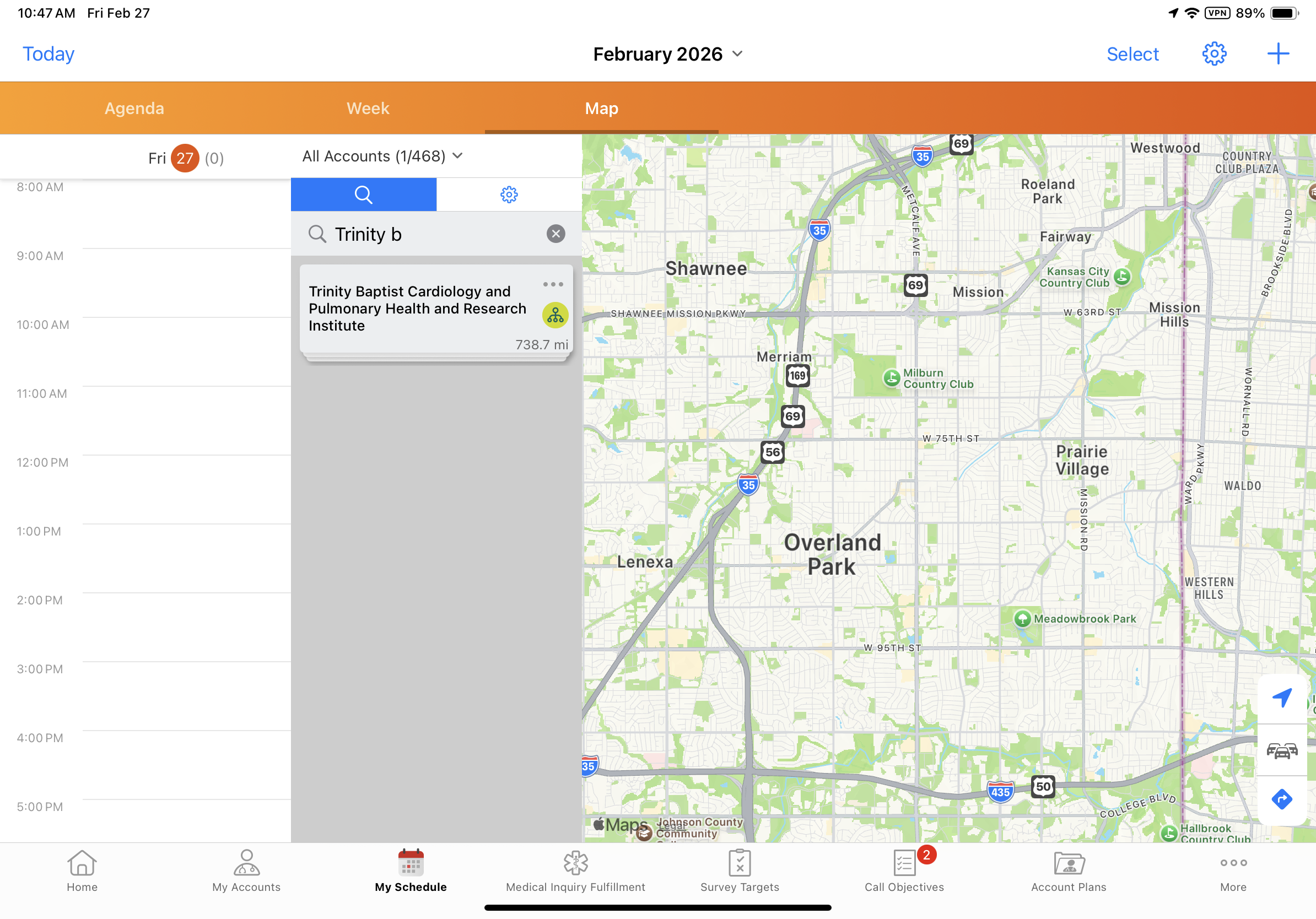The width and height of the screenshot is (1316, 919).
Task: Switch to the Agenda tab
Action: (134, 109)
